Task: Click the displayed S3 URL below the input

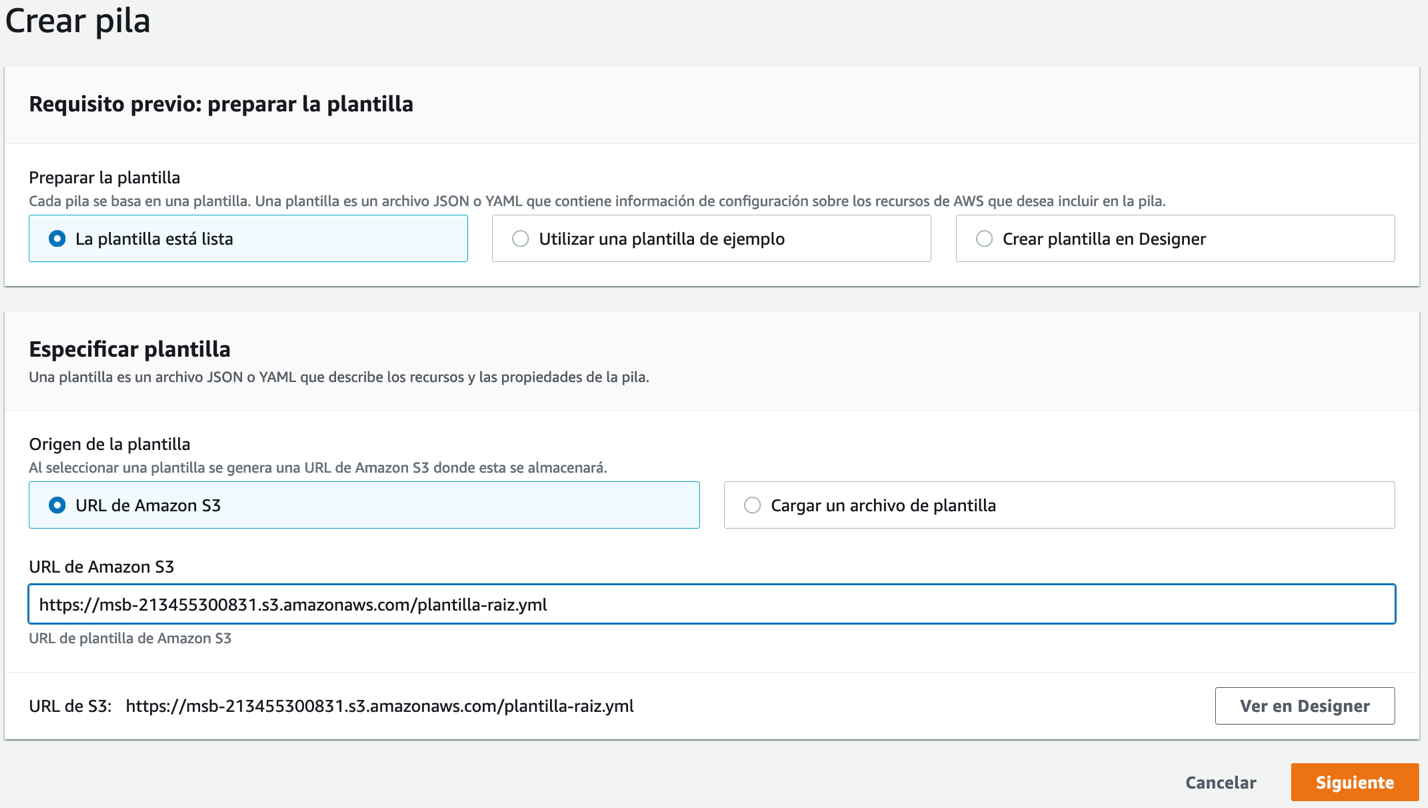Action: [380, 706]
